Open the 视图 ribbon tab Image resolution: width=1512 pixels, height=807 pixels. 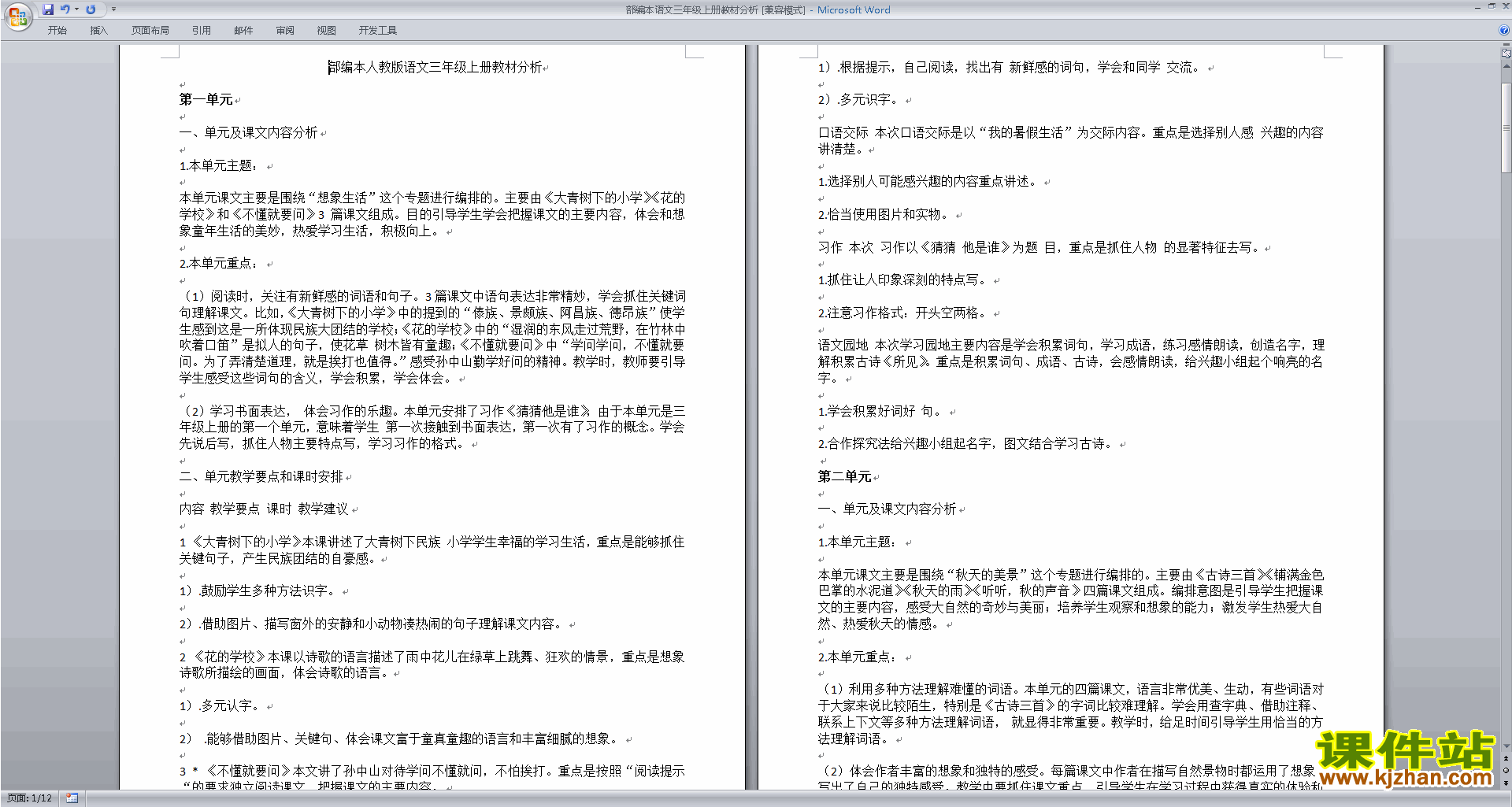pos(327,31)
